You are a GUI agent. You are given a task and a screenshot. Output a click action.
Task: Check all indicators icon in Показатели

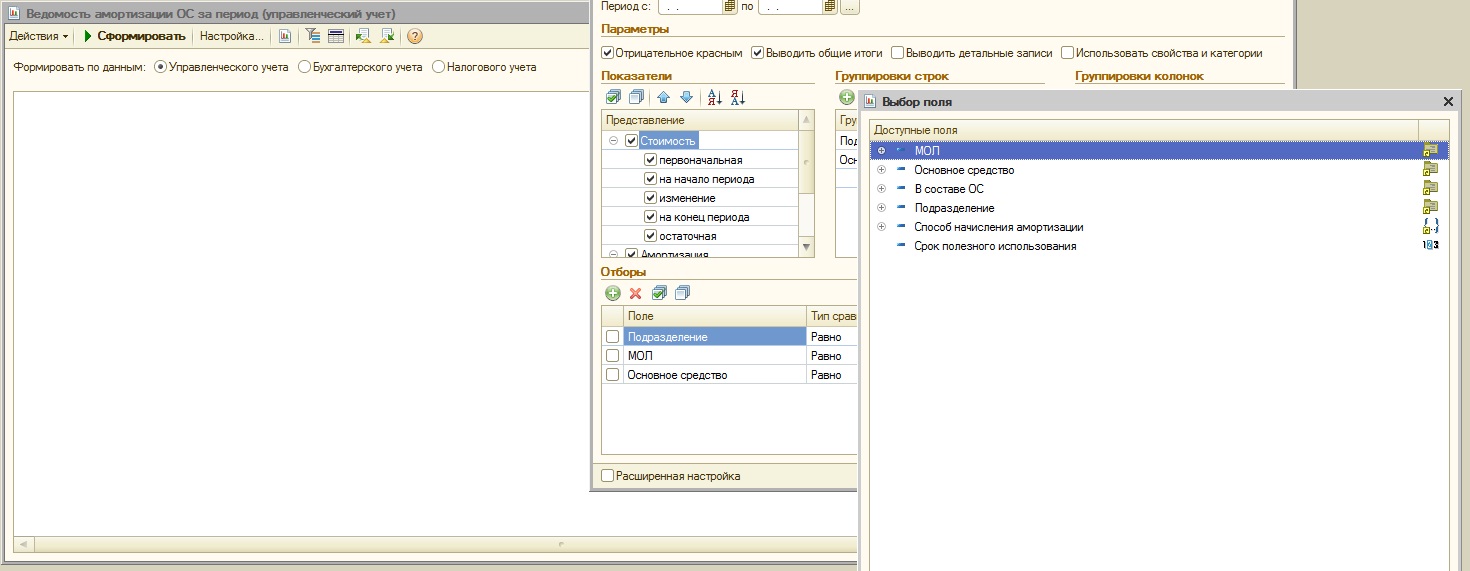tap(614, 97)
